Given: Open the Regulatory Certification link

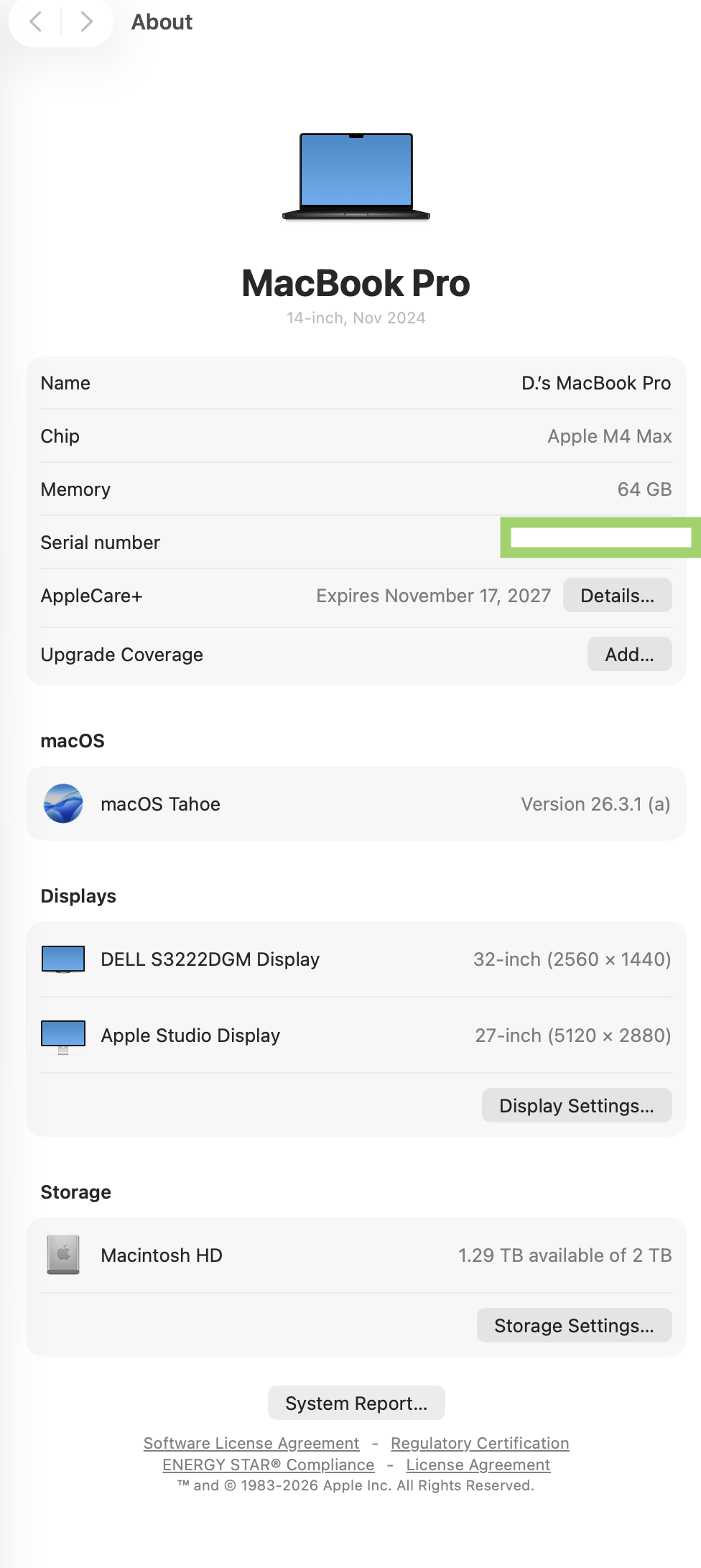Looking at the screenshot, I should (x=480, y=1444).
